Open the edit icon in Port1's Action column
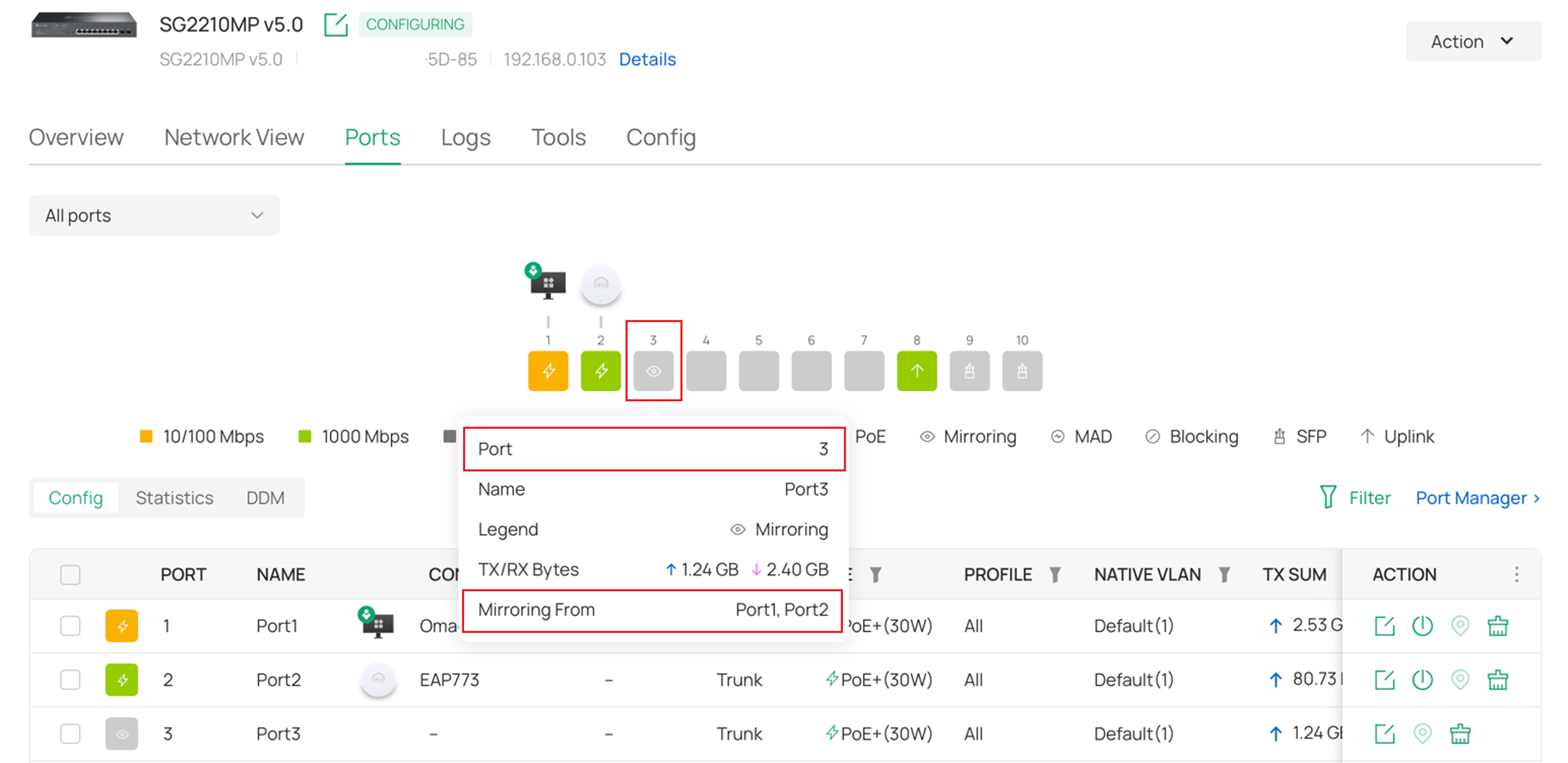 tap(1384, 625)
